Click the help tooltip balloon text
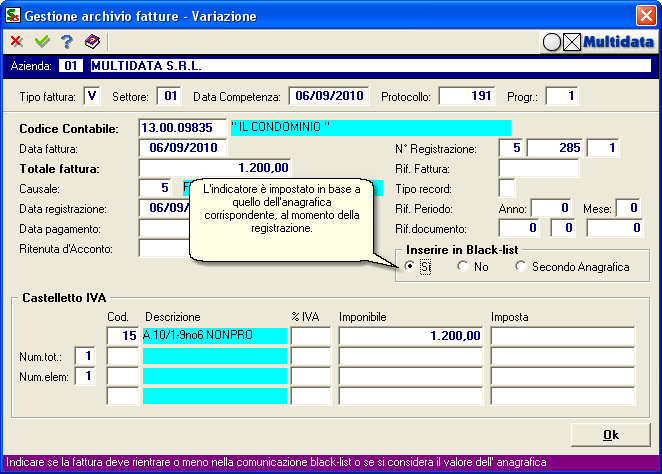The image size is (662, 474). [282, 209]
